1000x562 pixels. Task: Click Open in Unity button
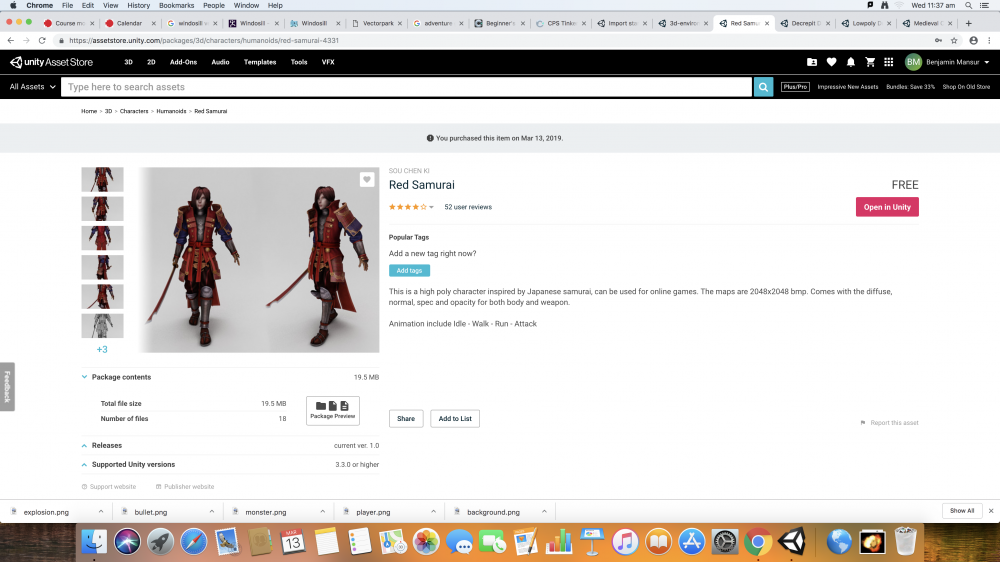click(887, 207)
